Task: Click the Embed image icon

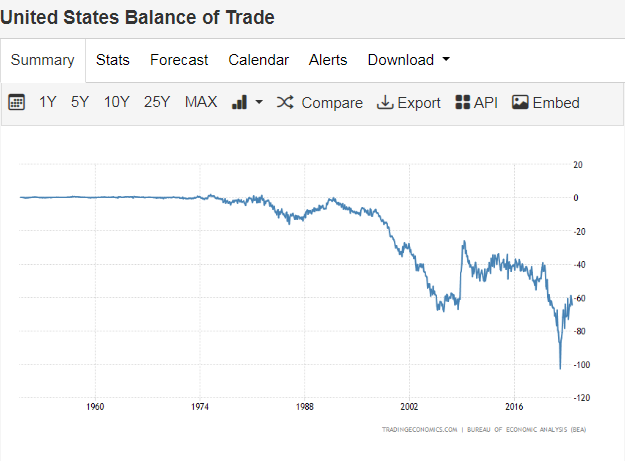Action: [520, 102]
